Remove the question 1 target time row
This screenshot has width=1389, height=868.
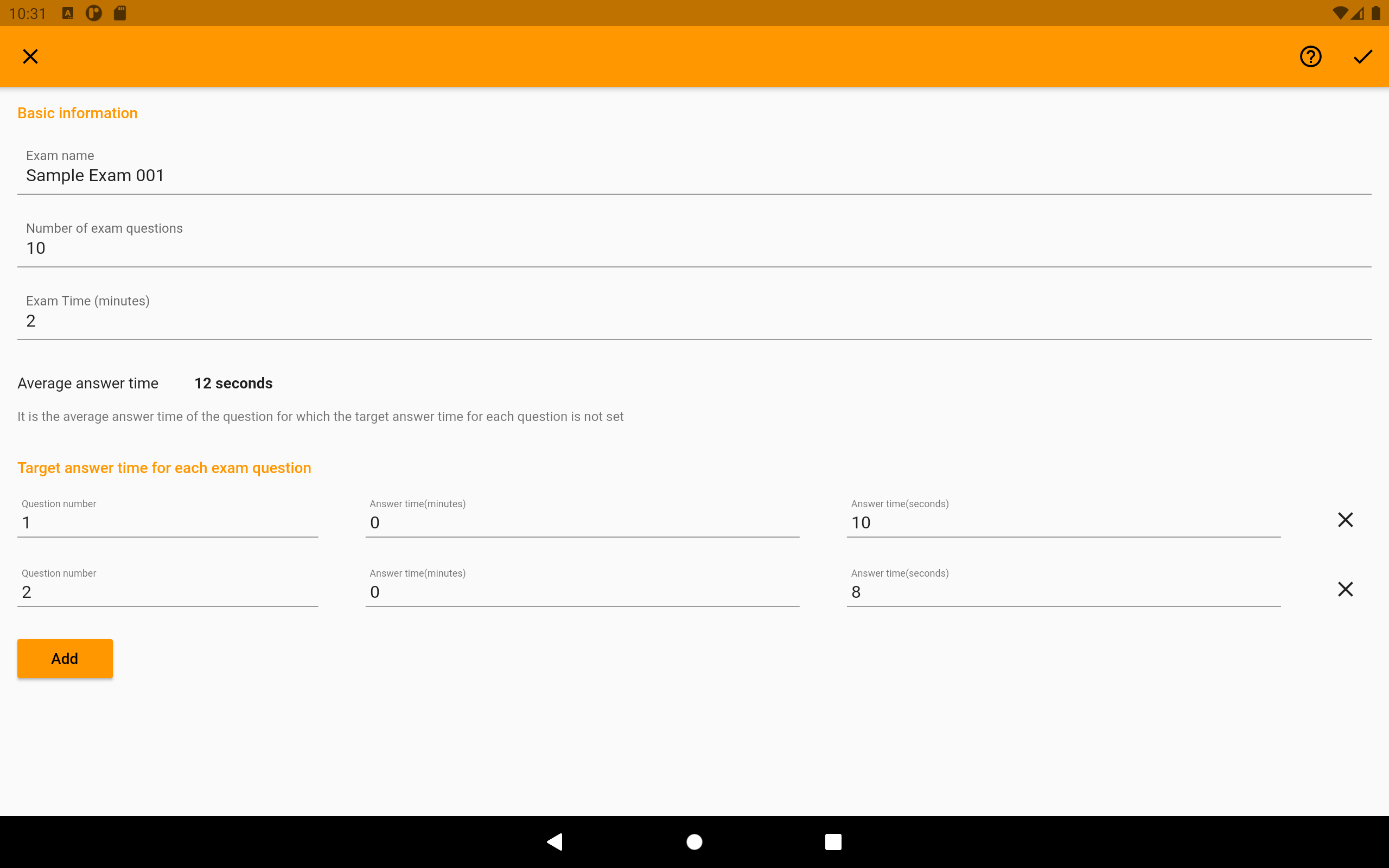(1345, 520)
